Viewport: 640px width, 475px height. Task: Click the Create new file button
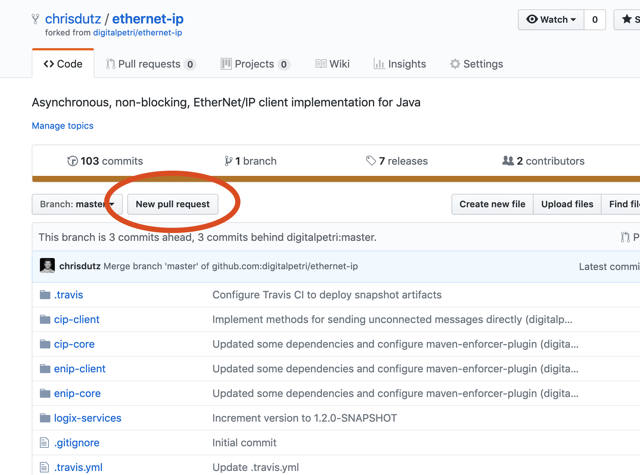point(492,204)
